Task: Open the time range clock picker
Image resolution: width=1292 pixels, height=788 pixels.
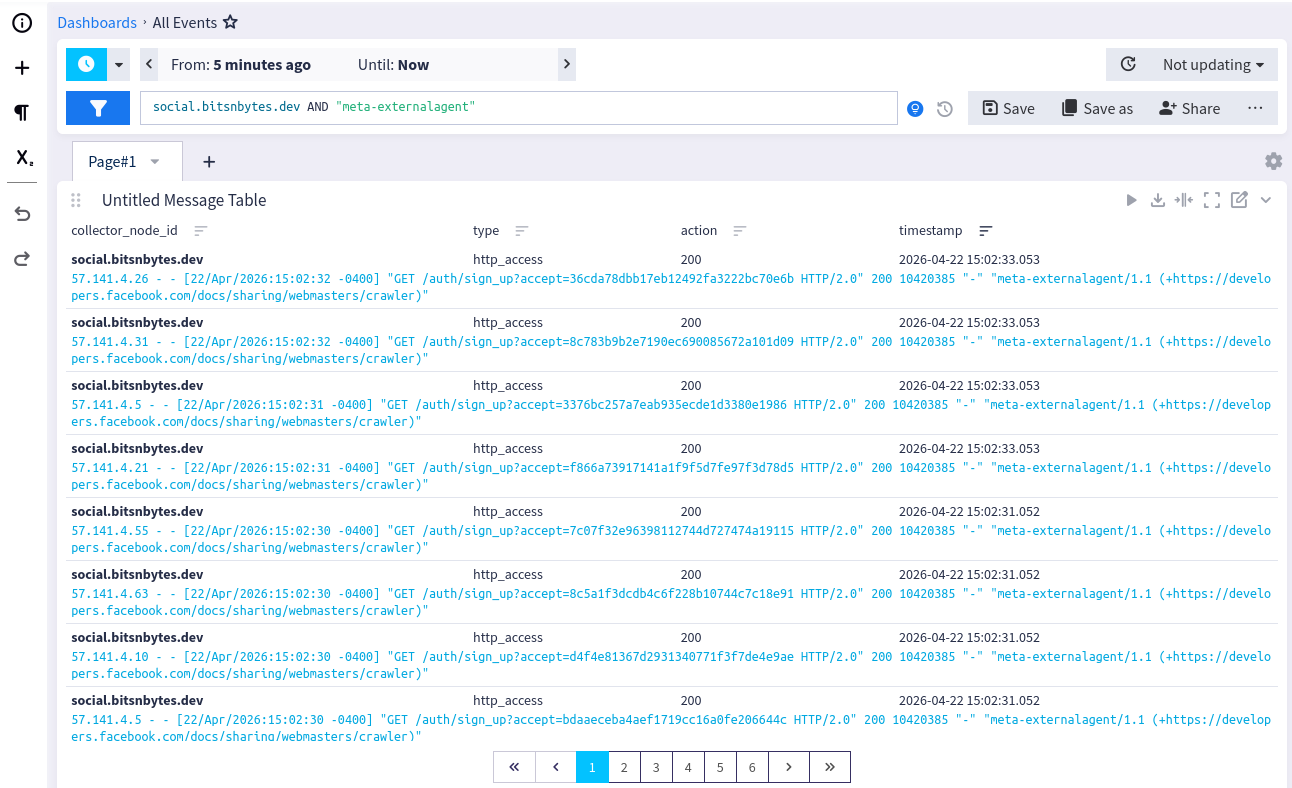Action: (86, 64)
